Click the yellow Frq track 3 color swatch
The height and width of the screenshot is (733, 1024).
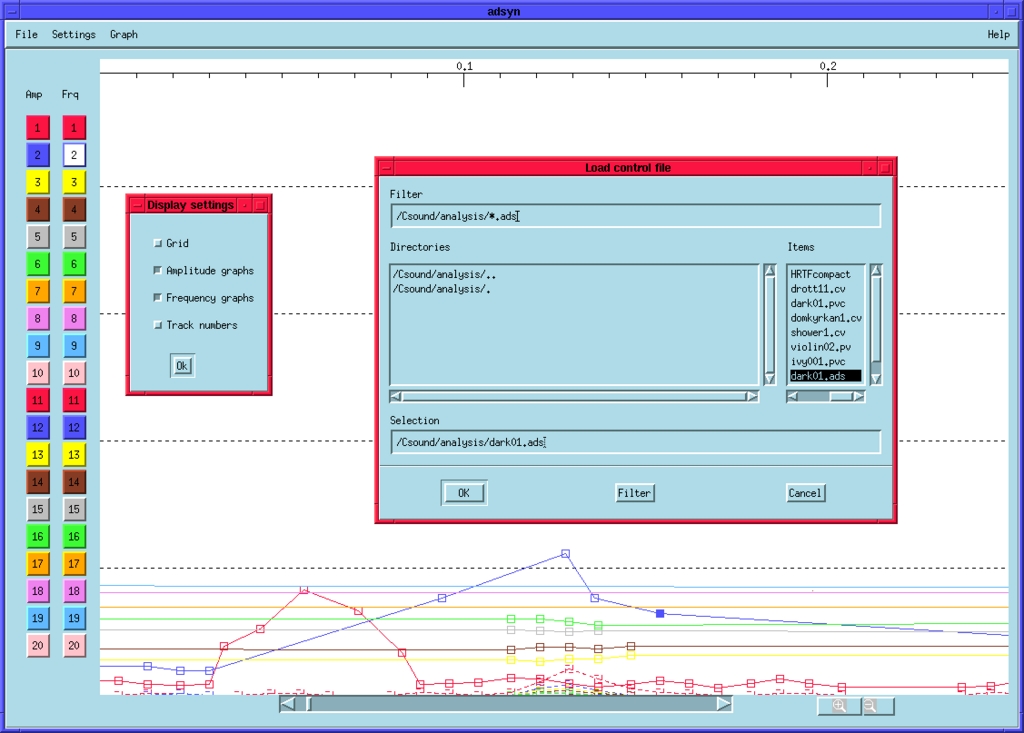point(70,182)
